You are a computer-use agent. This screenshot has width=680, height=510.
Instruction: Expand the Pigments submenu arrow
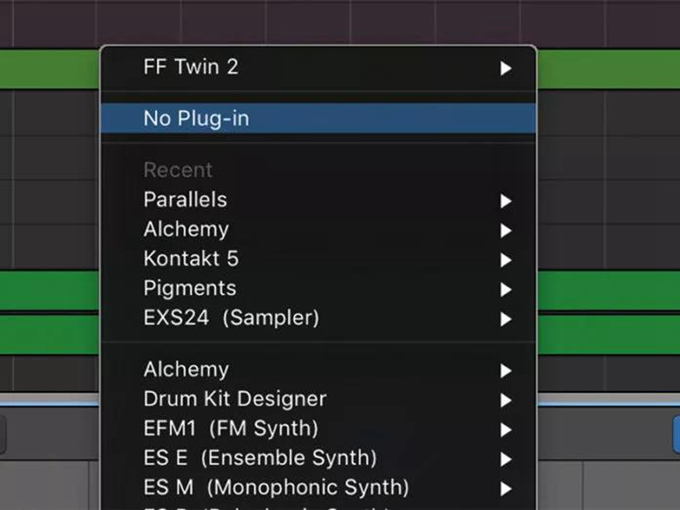(506, 289)
